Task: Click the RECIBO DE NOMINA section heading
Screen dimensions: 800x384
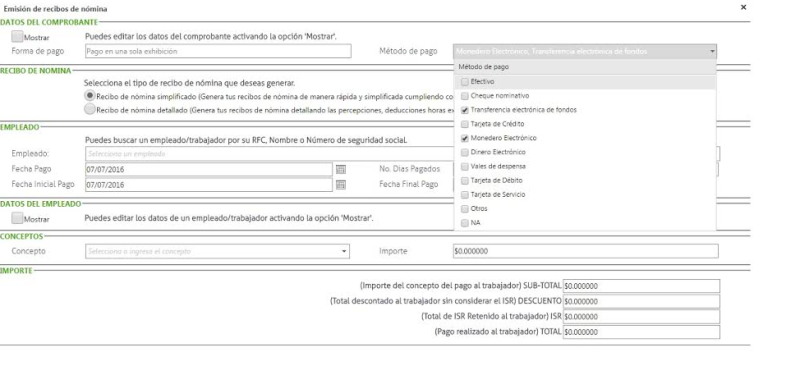Action: [35, 71]
